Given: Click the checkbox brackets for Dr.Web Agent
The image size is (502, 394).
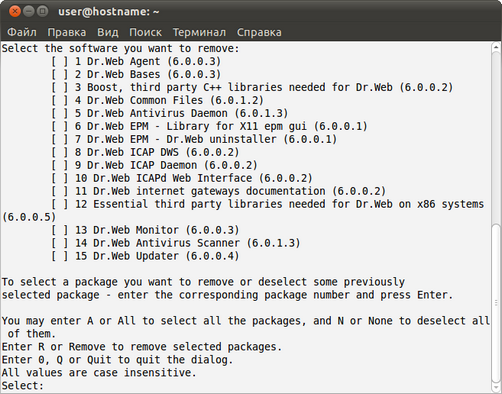Looking at the screenshot, I should click(60, 61).
